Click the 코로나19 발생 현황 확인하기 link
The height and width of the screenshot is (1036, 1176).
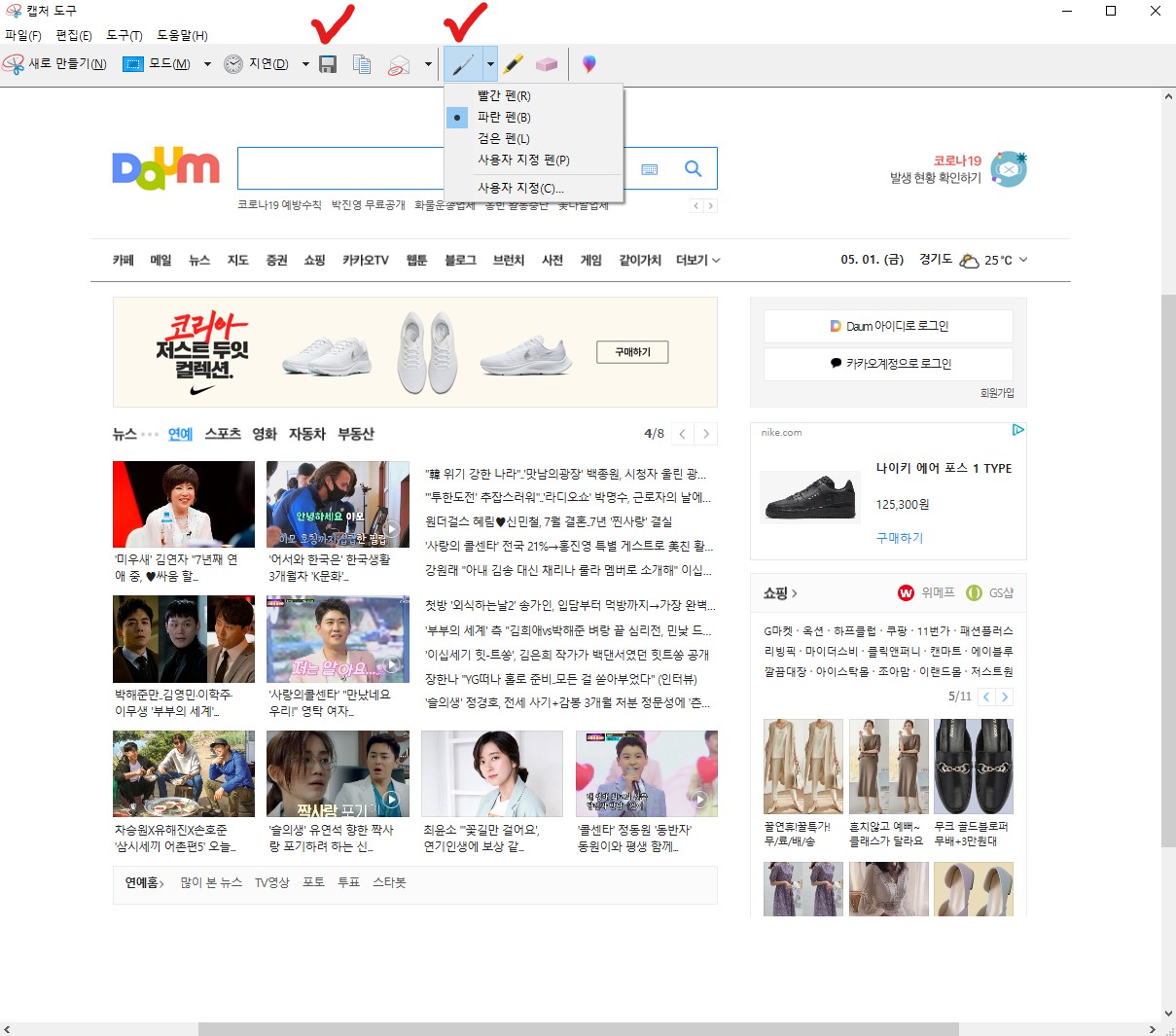935,169
